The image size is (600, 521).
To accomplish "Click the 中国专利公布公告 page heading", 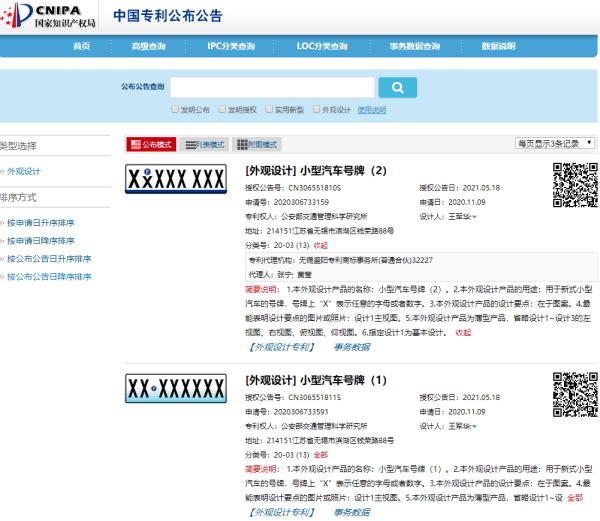I will coord(168,16).
